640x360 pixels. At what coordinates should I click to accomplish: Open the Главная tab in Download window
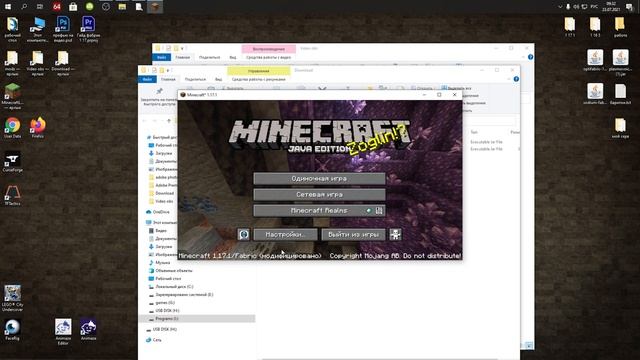[168, 79]
